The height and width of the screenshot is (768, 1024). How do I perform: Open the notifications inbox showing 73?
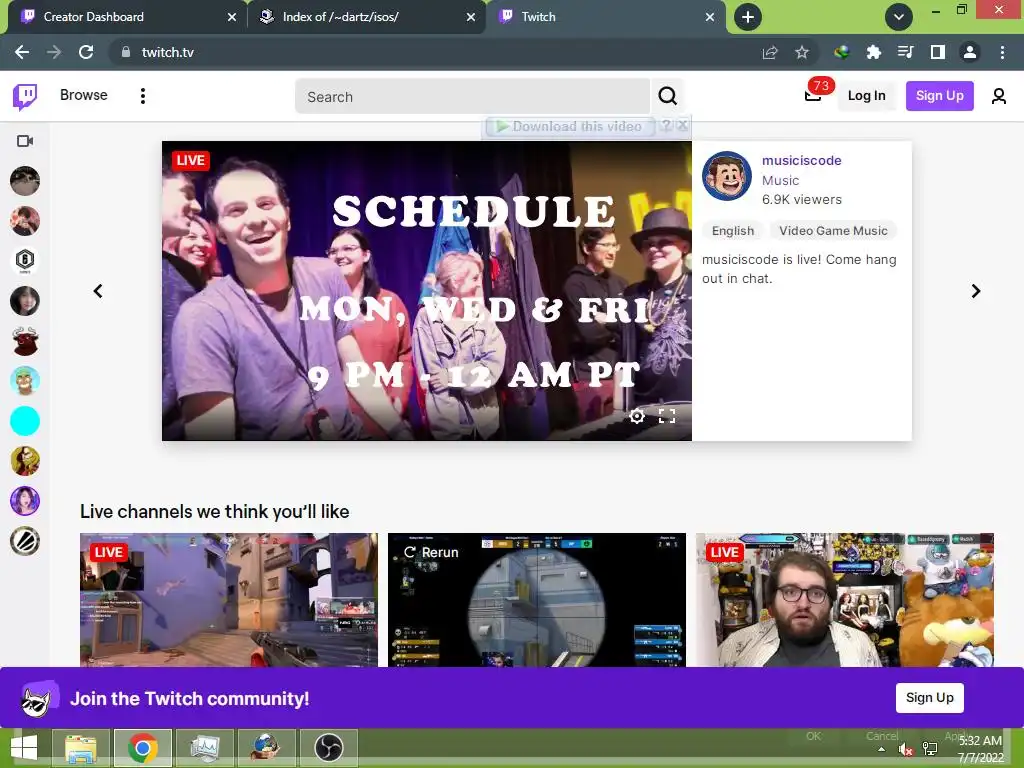tap(814, 95)
